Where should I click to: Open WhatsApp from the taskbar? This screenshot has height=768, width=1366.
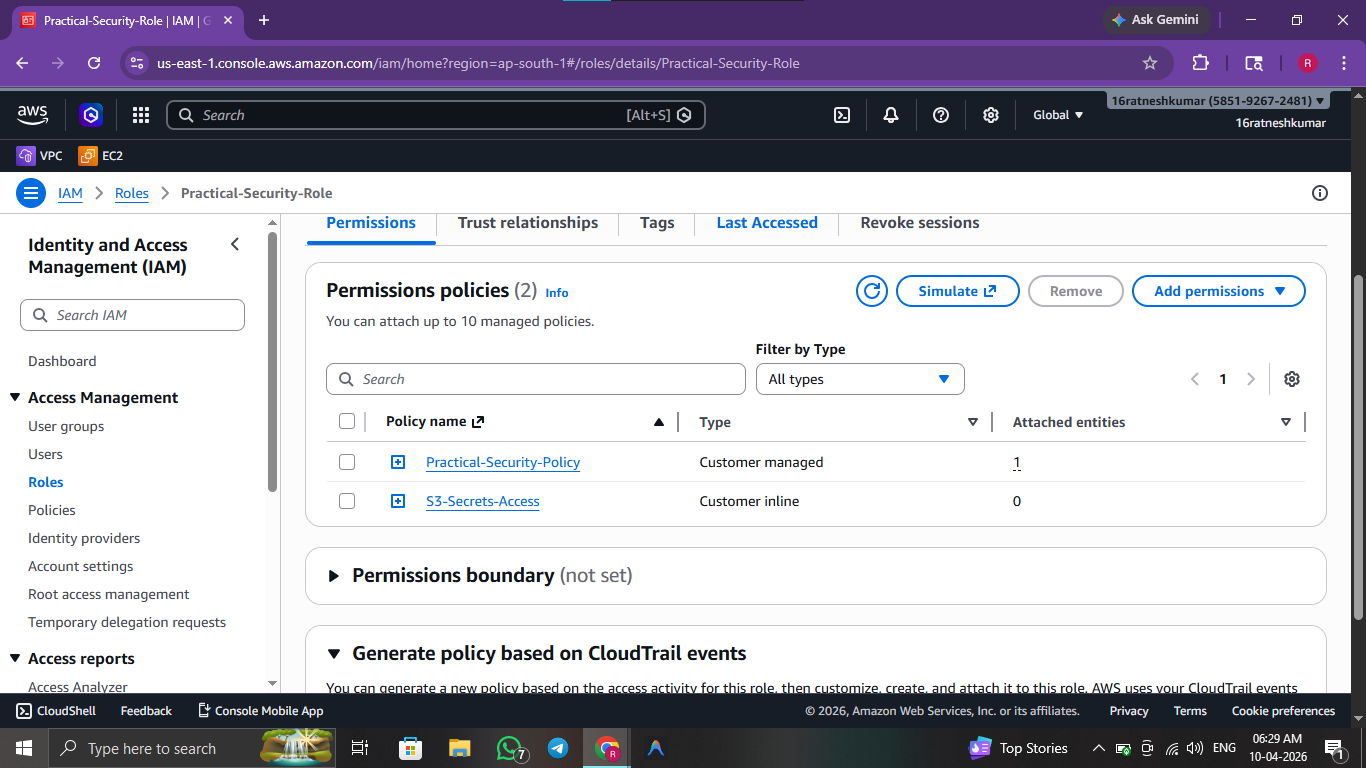[x=510, y=748]
